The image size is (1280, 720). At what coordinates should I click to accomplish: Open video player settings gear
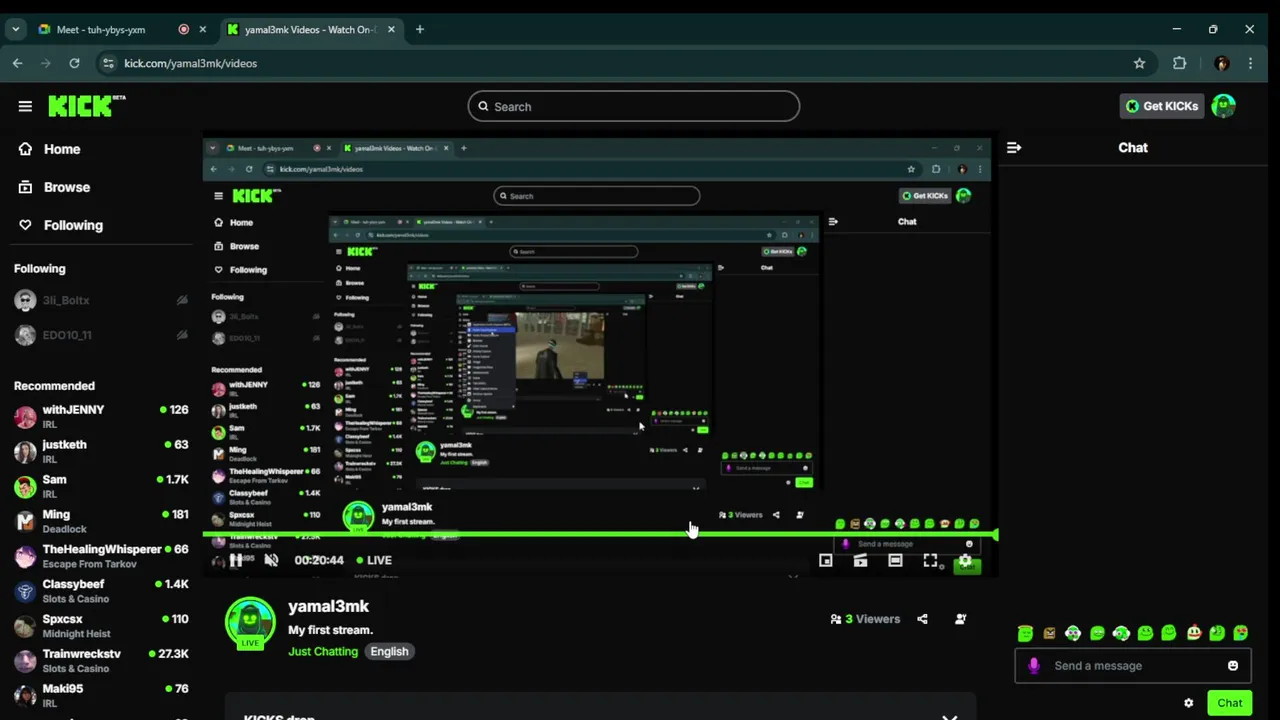[965, 562]
